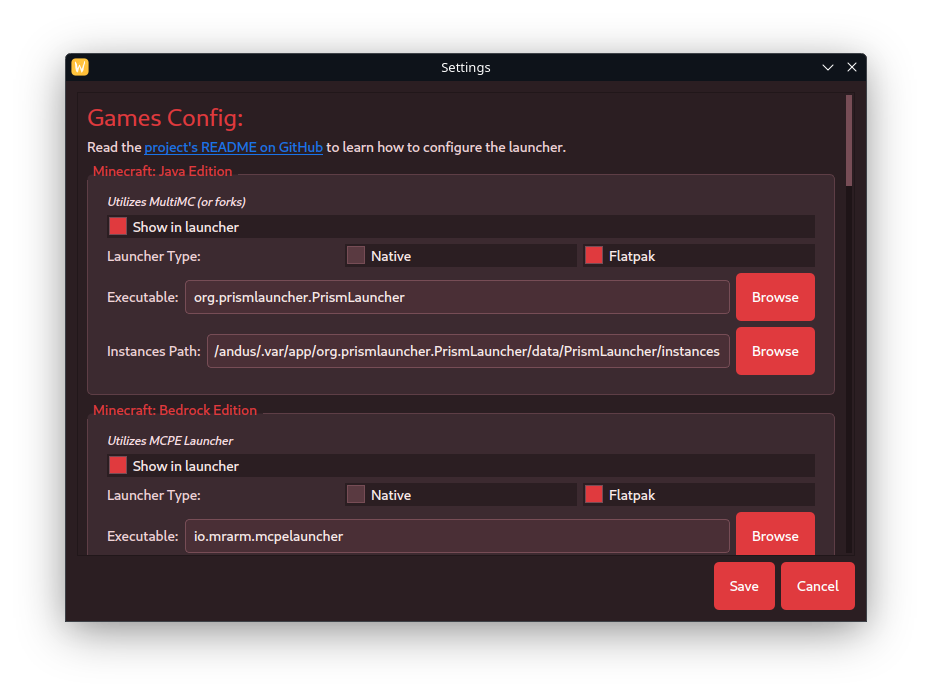This screenshot has width=932, height=699.
Task: Click the Settings window title
Action: [466, 67]
